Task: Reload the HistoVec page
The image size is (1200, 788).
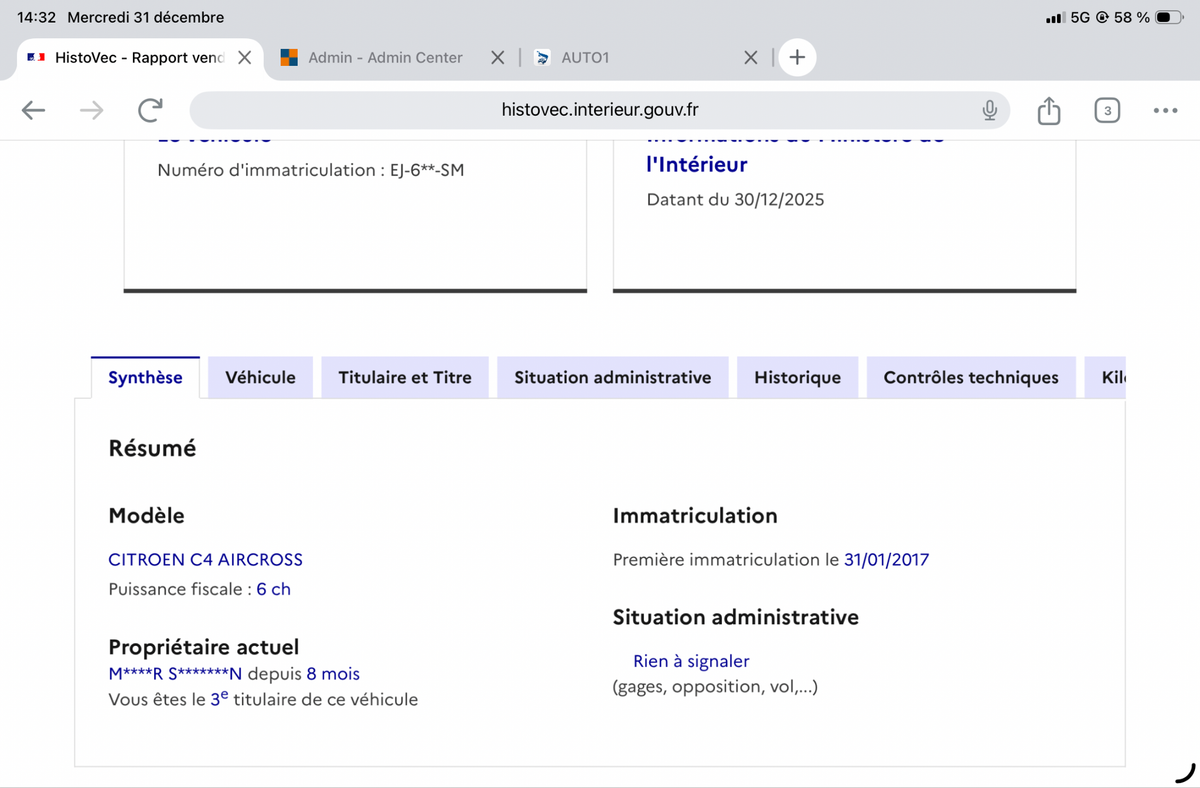Action: (150, 110)
